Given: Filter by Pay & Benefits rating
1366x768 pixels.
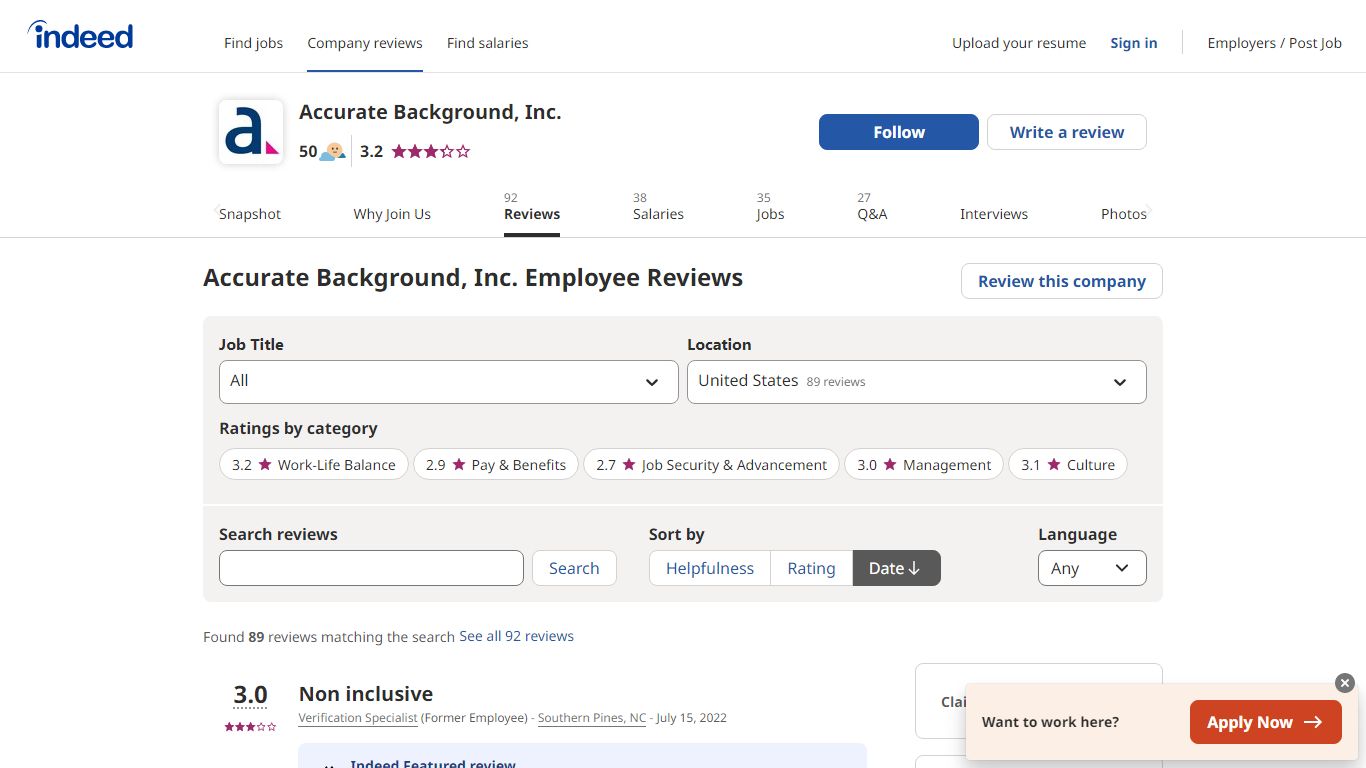Looking at the screenshot, I should click(496, 465).
